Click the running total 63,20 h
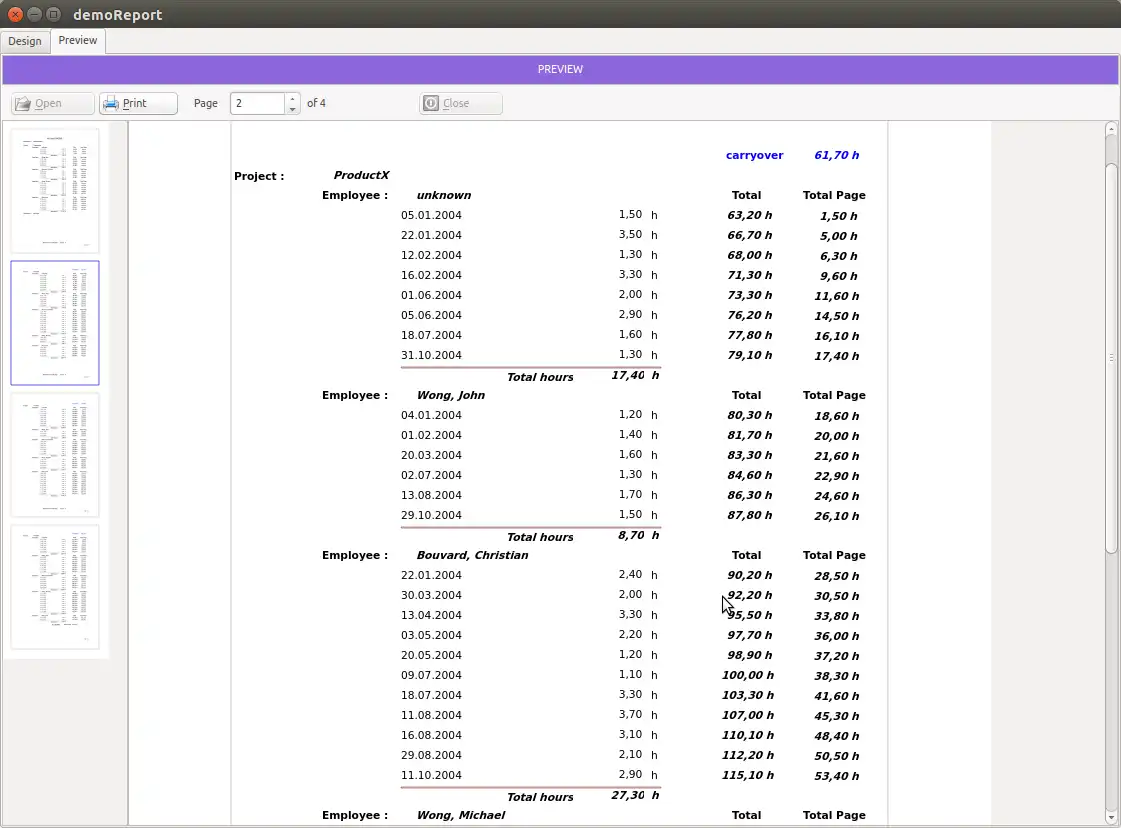 tap(750, 215)
